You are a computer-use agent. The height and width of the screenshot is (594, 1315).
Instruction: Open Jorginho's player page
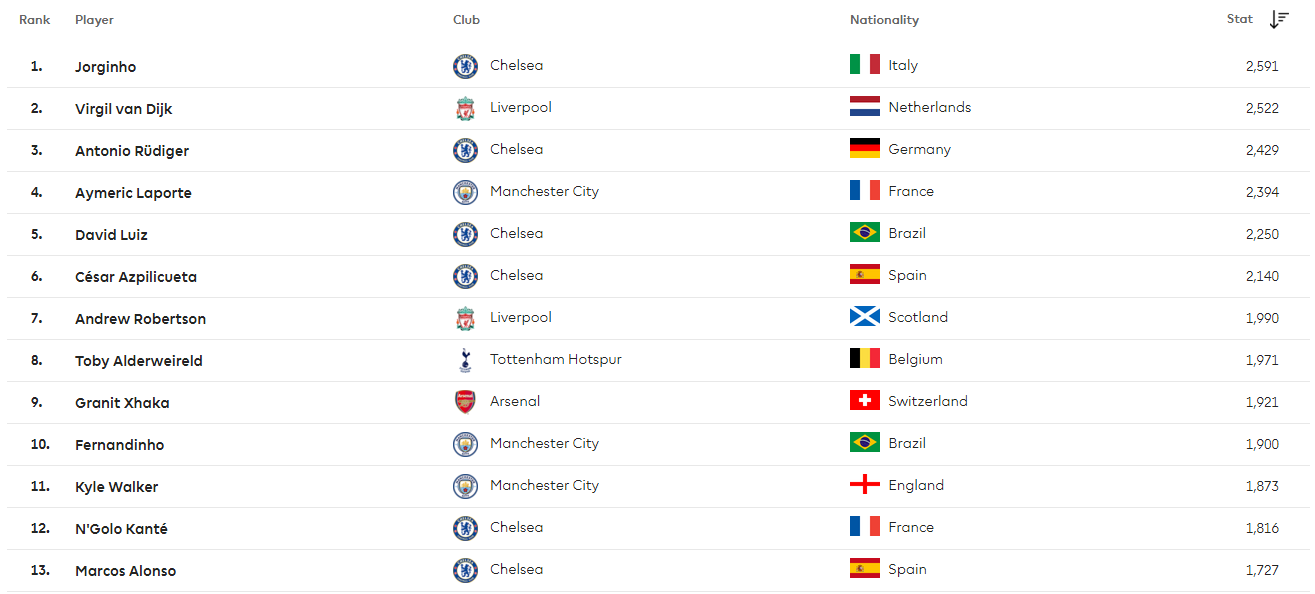[x=105, y=67]
